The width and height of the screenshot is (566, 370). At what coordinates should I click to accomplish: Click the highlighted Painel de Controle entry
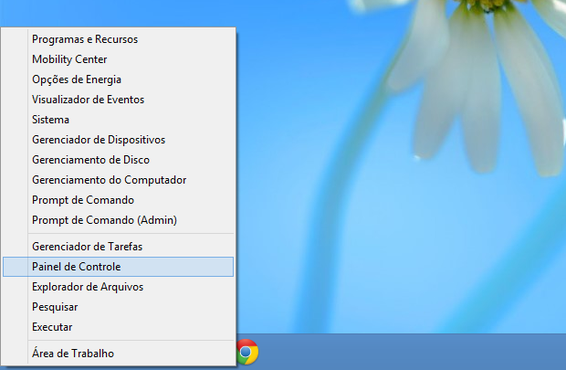click(x=118, y=267)
